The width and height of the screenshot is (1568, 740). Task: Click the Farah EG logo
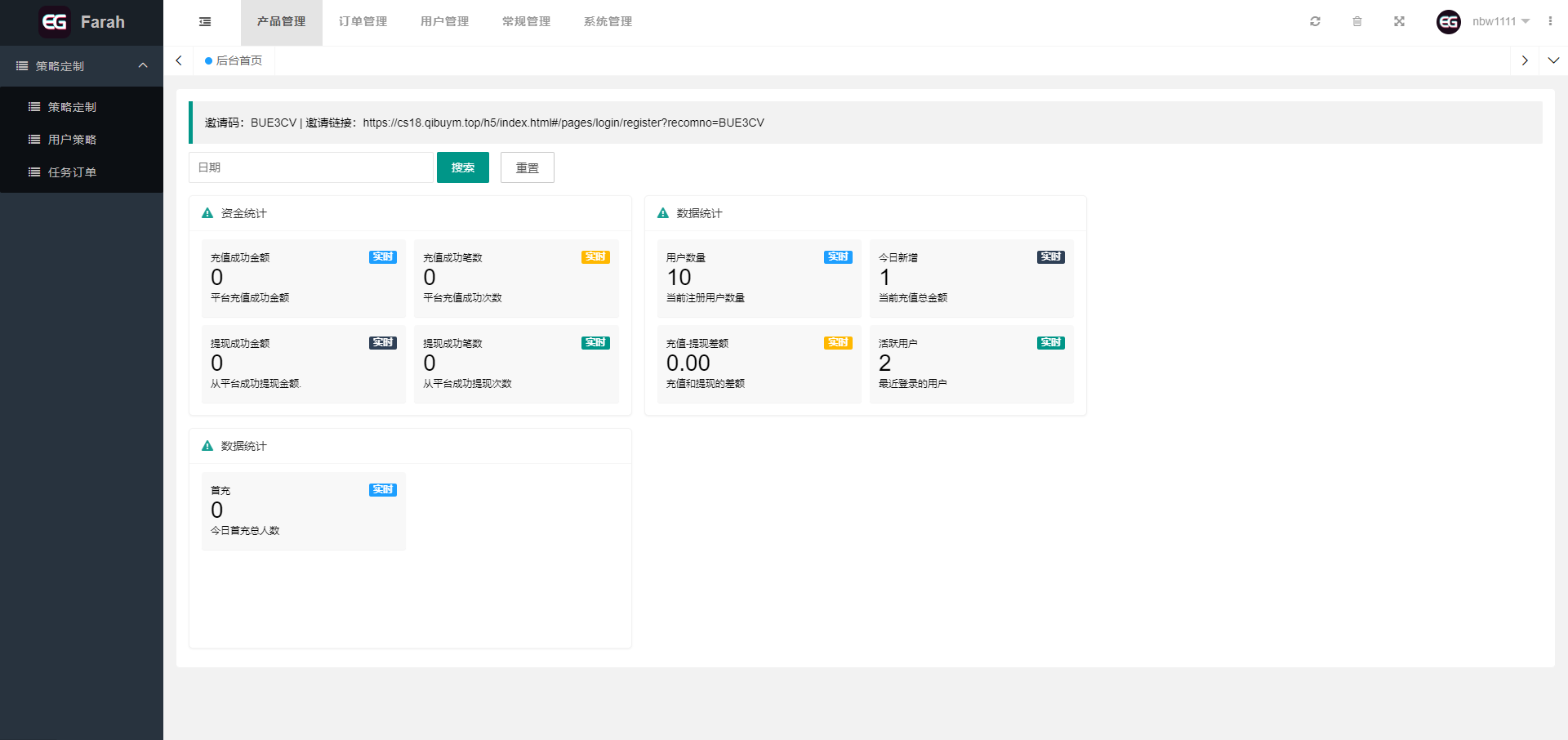82,22
